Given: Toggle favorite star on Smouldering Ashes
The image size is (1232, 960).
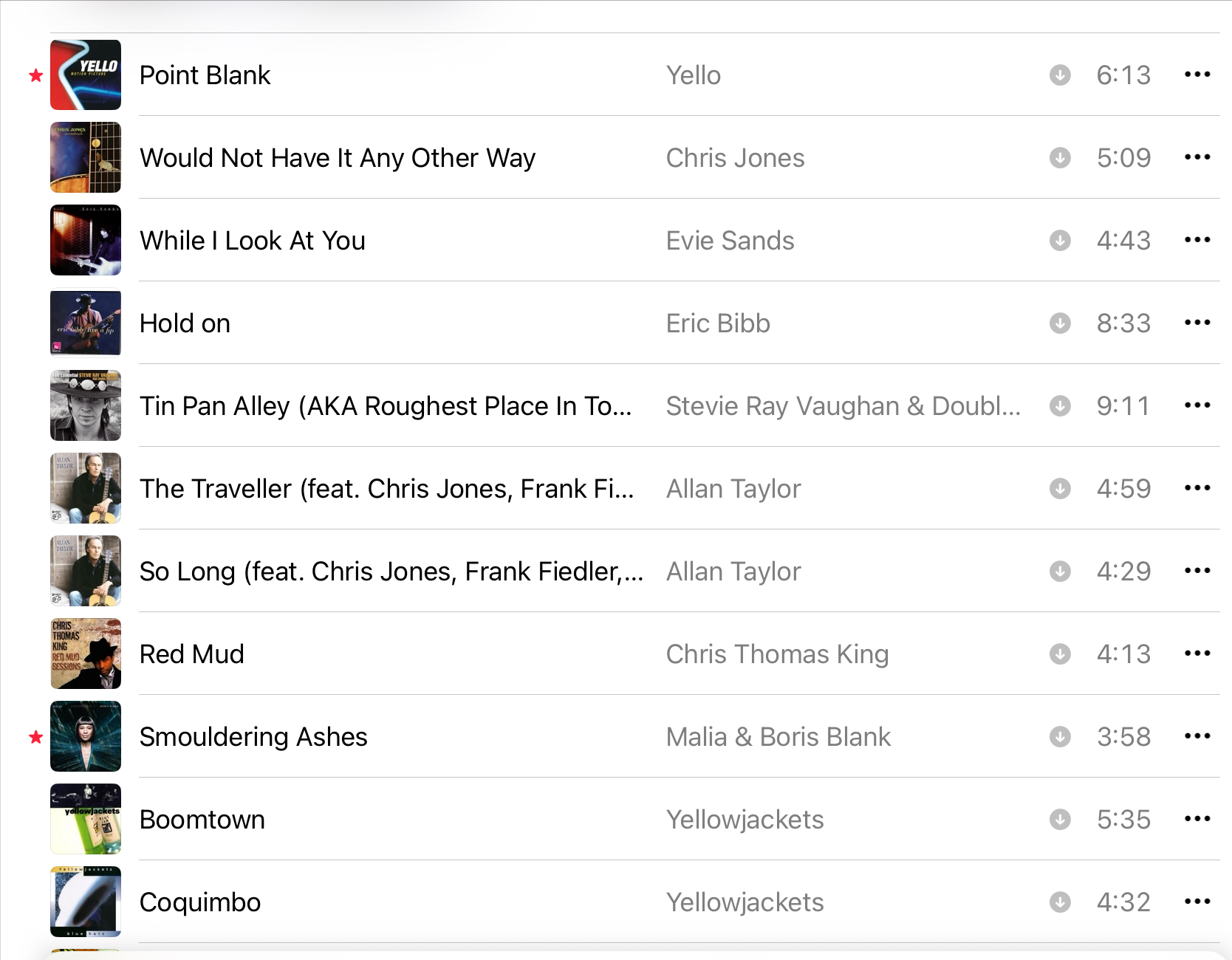Looking at the screenshot, I should (35, 737).
